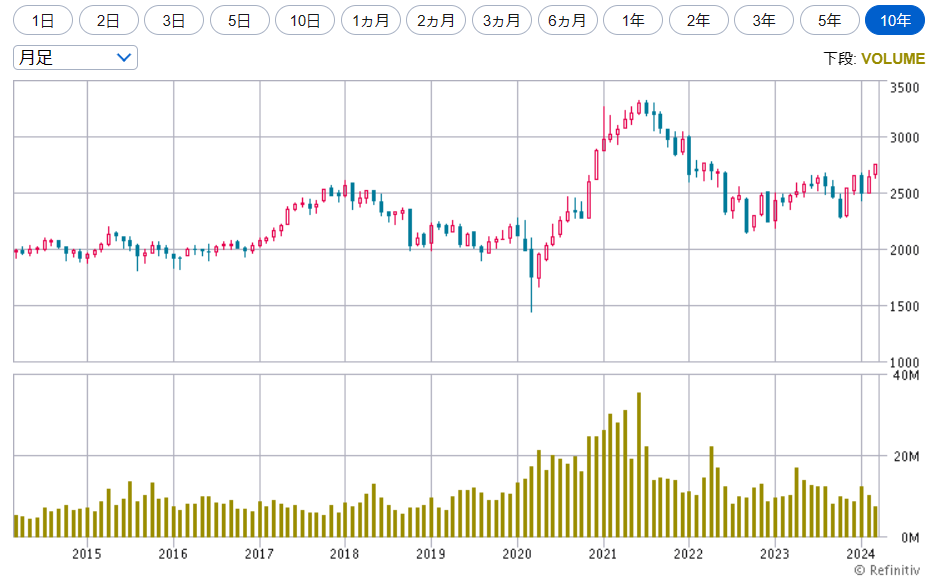The width and height of the screenshot is (939, 586).
Task: Show the 2ヵ月 chart period
Action: point(436,20)
